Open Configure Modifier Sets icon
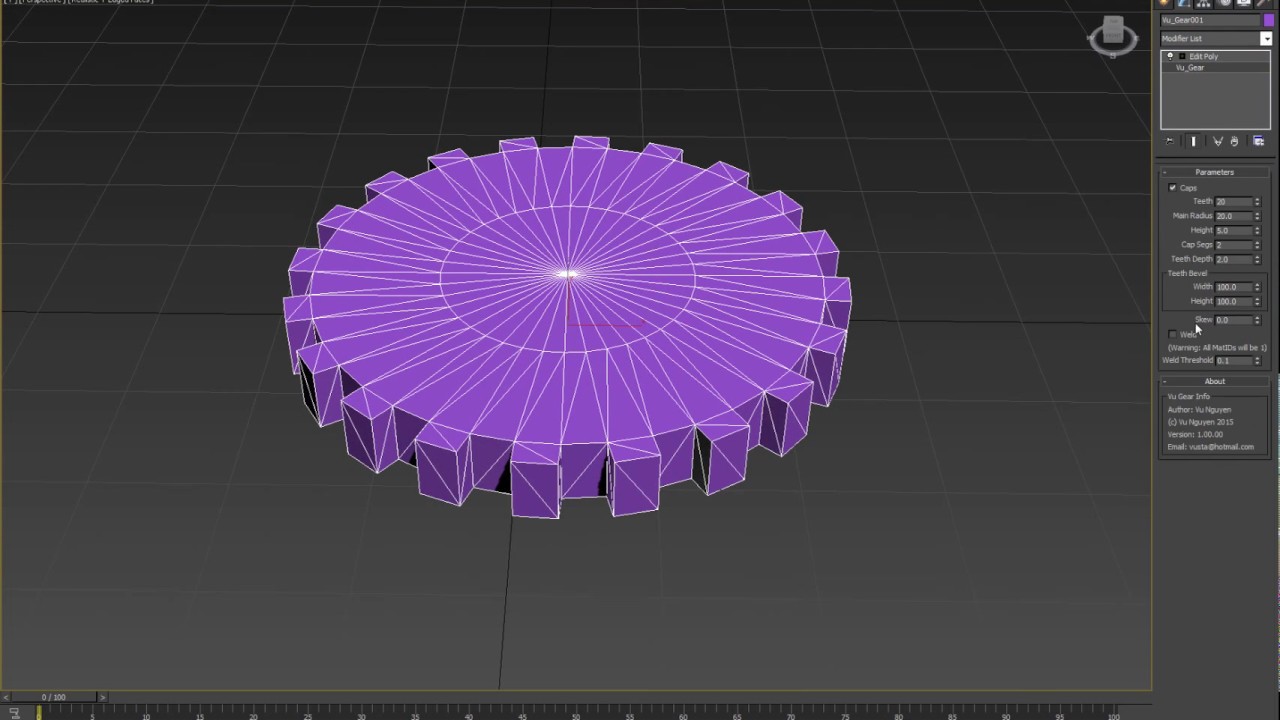 click(1258, 141)
